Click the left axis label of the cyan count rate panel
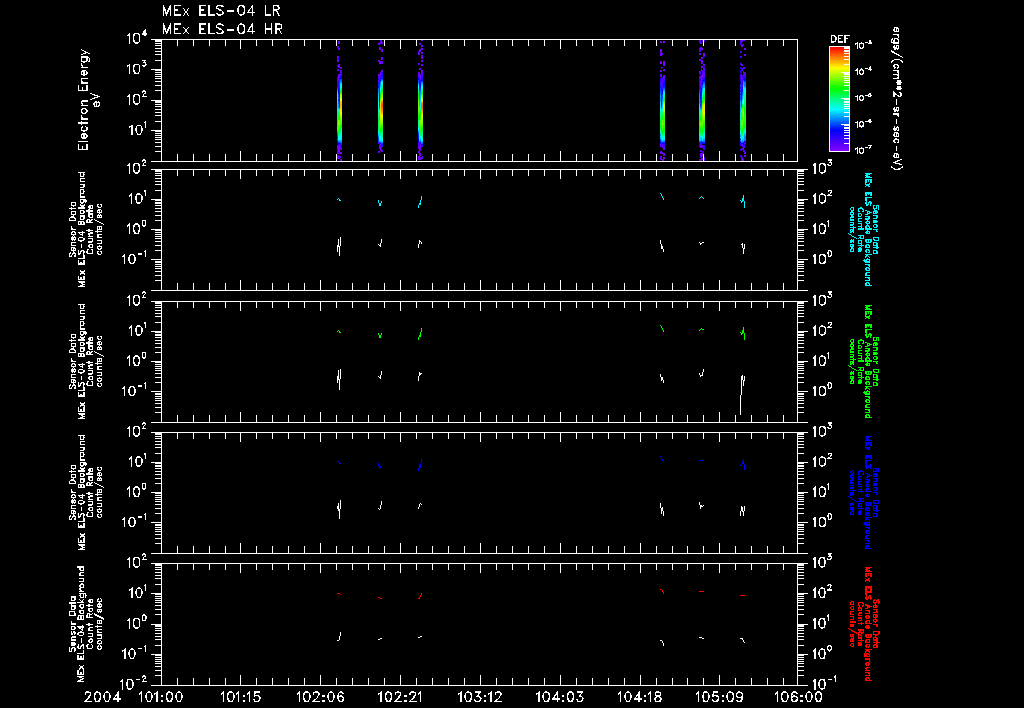The width and height of the screenshot is (1024, 708). click(x=86, y=230)
